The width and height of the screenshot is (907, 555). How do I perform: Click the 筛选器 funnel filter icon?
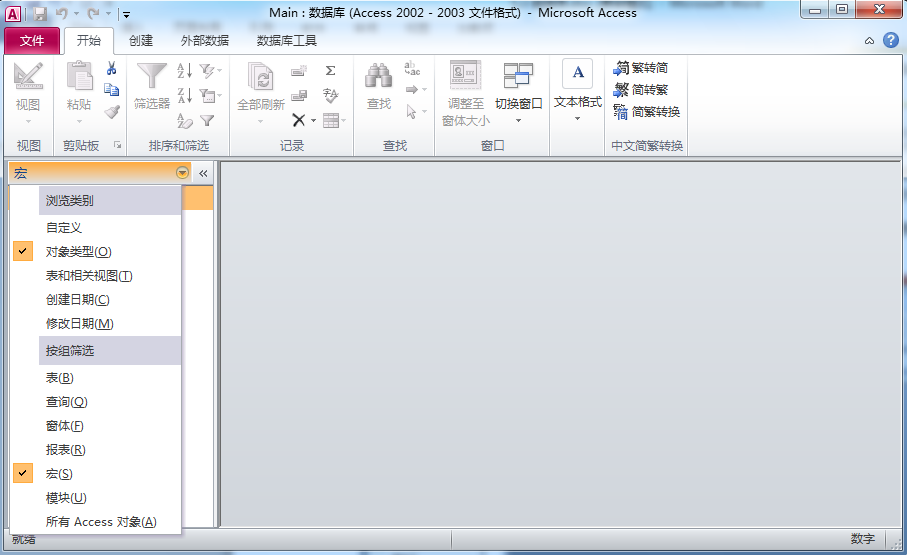(152, 76)
